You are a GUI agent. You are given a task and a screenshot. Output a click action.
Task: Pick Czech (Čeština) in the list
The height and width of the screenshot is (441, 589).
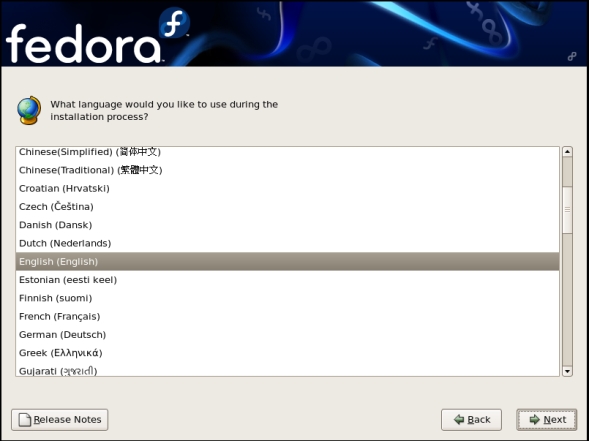[287, 207]
